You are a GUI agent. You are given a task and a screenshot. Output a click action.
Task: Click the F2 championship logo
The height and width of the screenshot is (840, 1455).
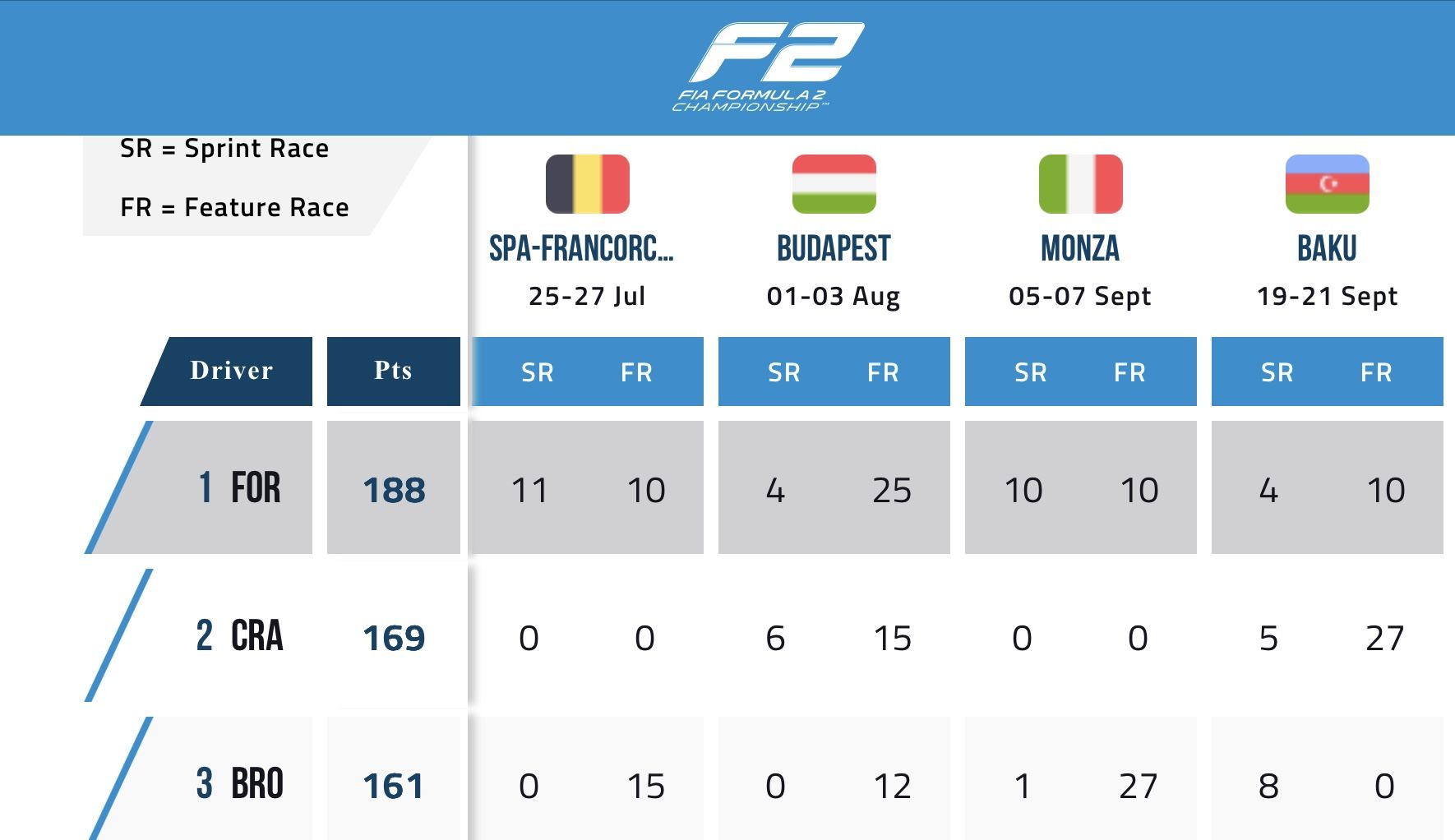click(x=765, y=67)
